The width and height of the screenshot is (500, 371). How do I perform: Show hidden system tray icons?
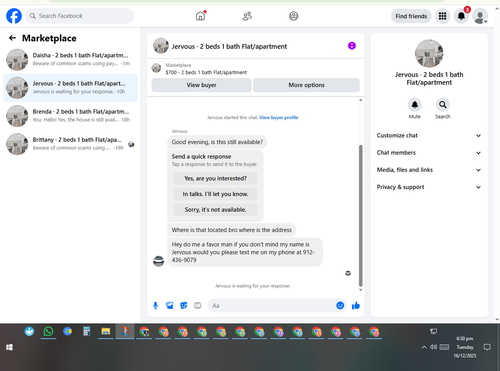click(424, 347)
